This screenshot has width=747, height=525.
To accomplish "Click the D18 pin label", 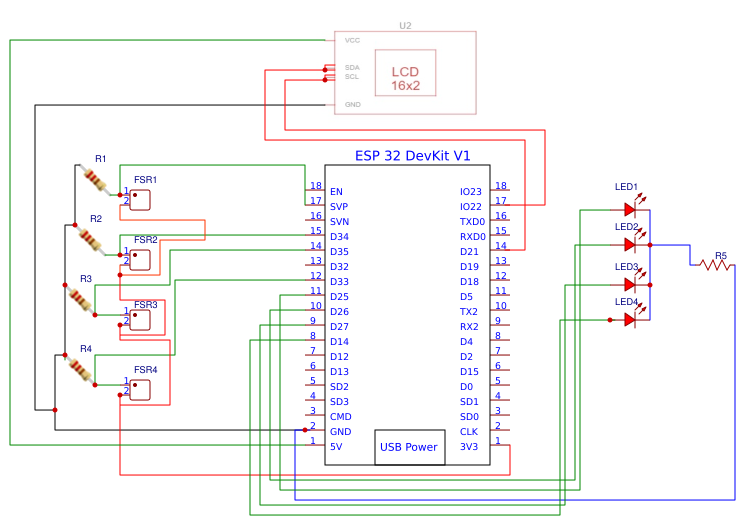I will click(469, 282).
